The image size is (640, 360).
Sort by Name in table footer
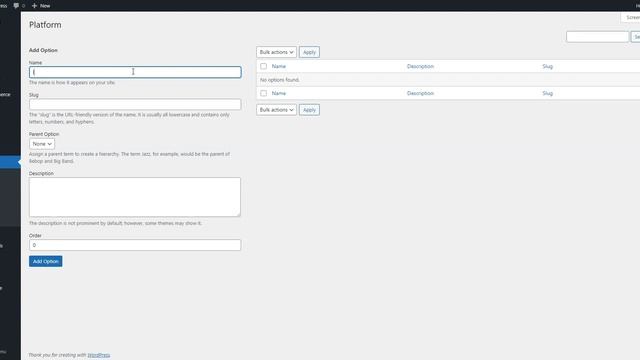click(279, 93)
